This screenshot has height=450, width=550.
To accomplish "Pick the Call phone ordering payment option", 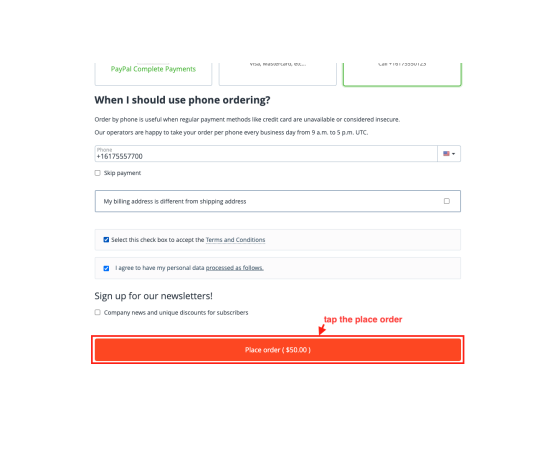I will (x=402, y=74).
